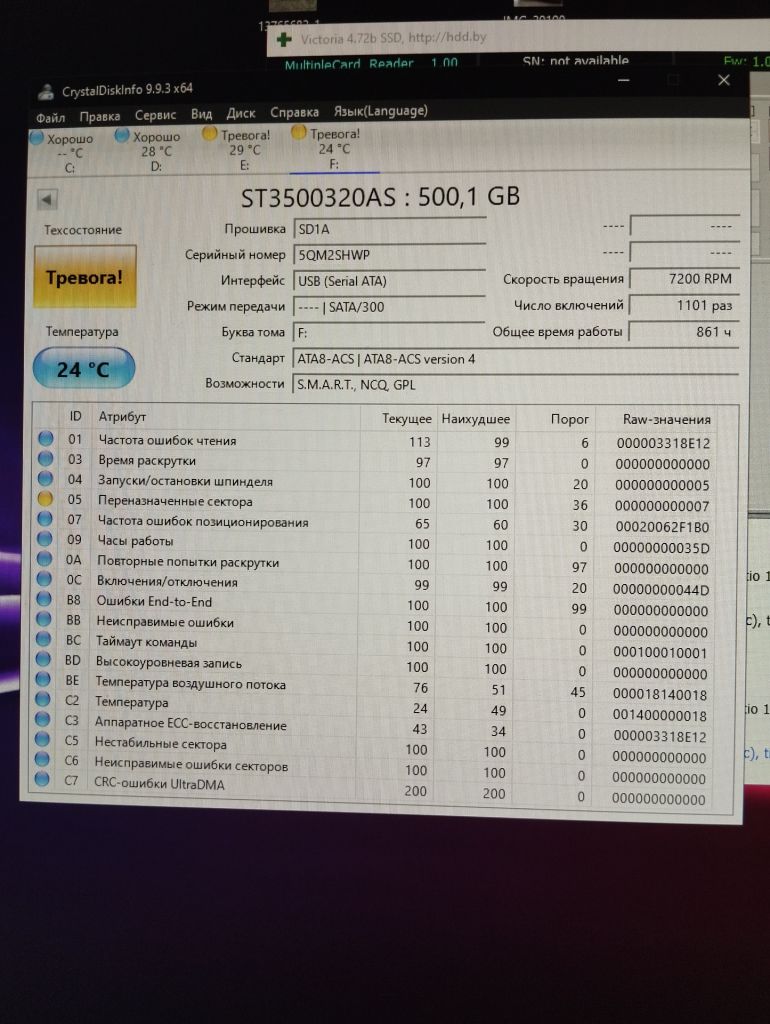Click the Порог column header
Viewport: 770px width, 1024px height.
[569, 419]
